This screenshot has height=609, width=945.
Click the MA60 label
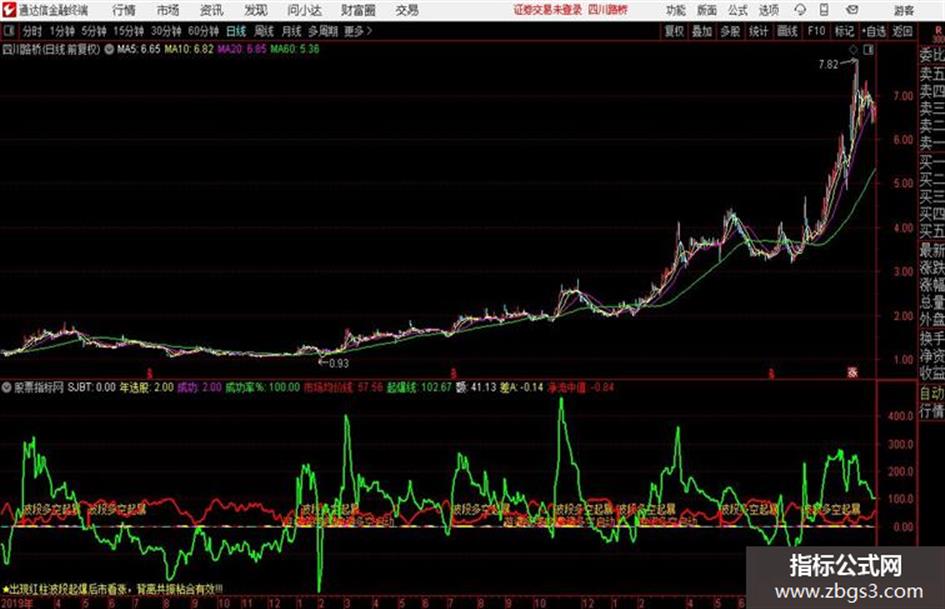pos(295,49)
